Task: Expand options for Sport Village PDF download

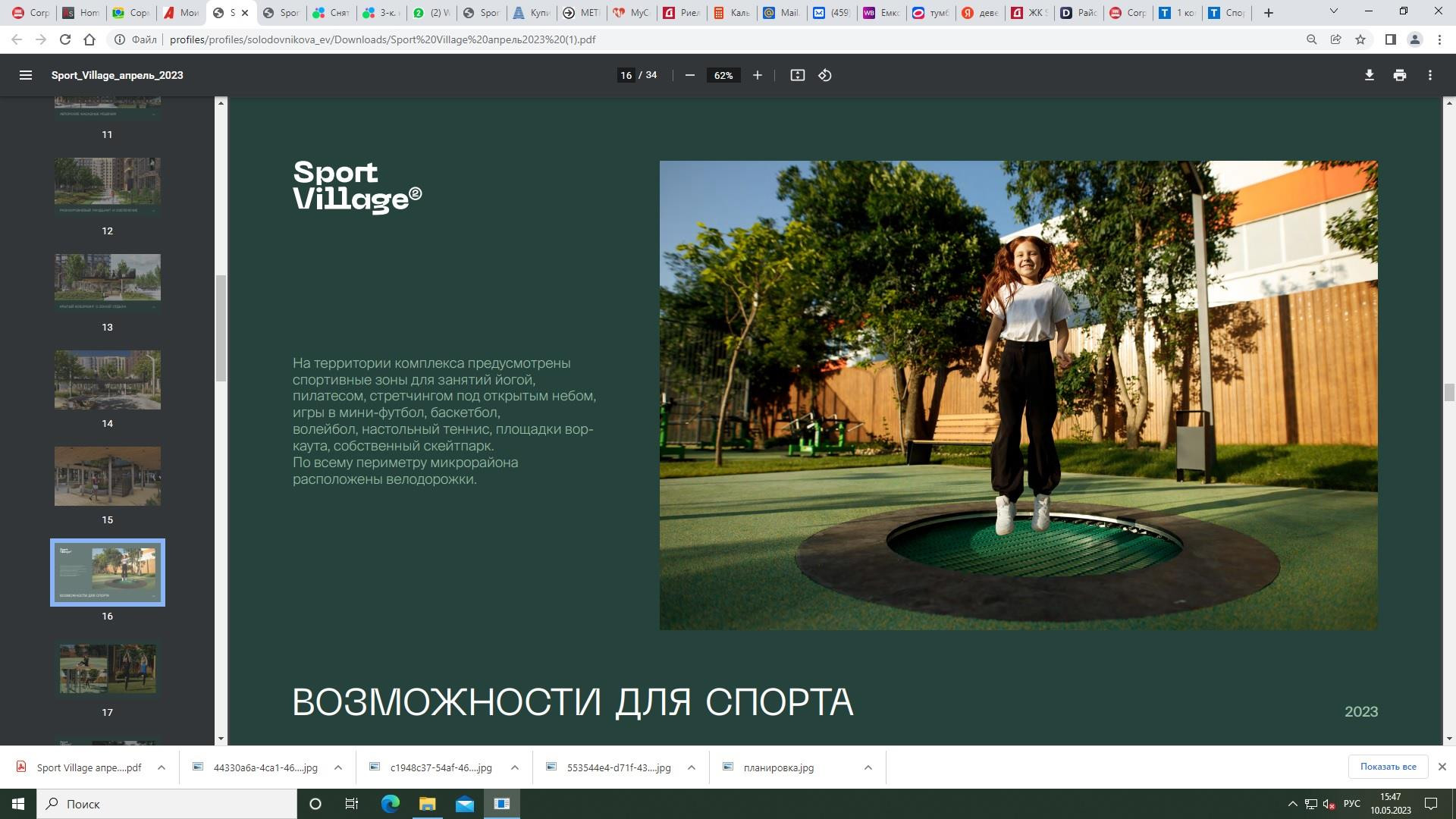Action: click(x=162, y=767)
